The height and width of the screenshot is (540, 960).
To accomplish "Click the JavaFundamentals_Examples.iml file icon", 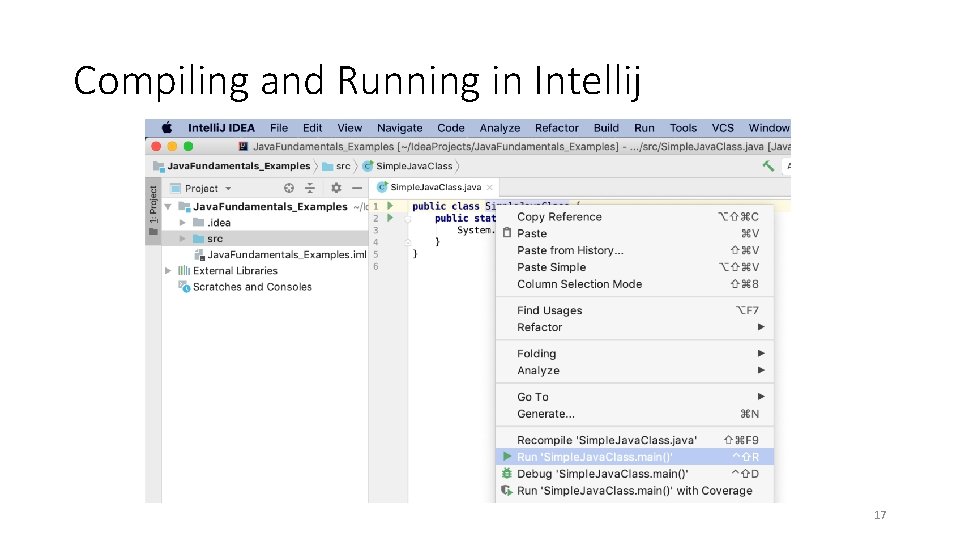I will click(x=199, y=255).
